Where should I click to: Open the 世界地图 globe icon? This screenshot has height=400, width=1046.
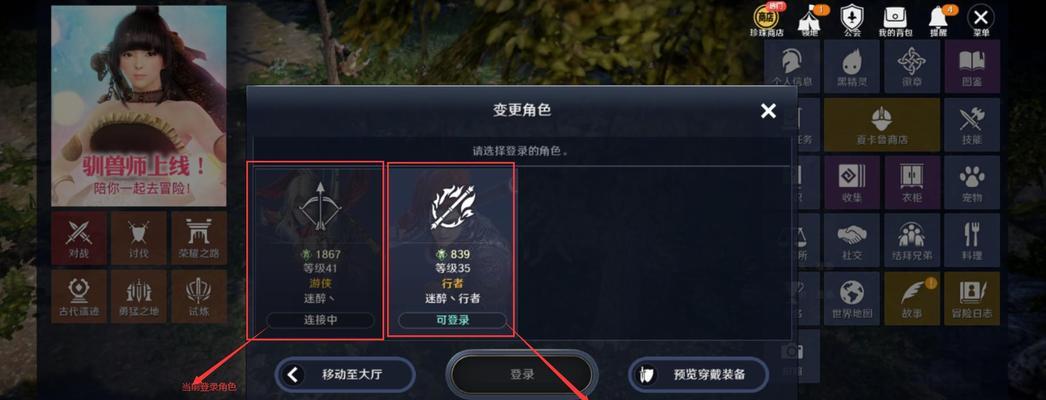pos(851,298)
